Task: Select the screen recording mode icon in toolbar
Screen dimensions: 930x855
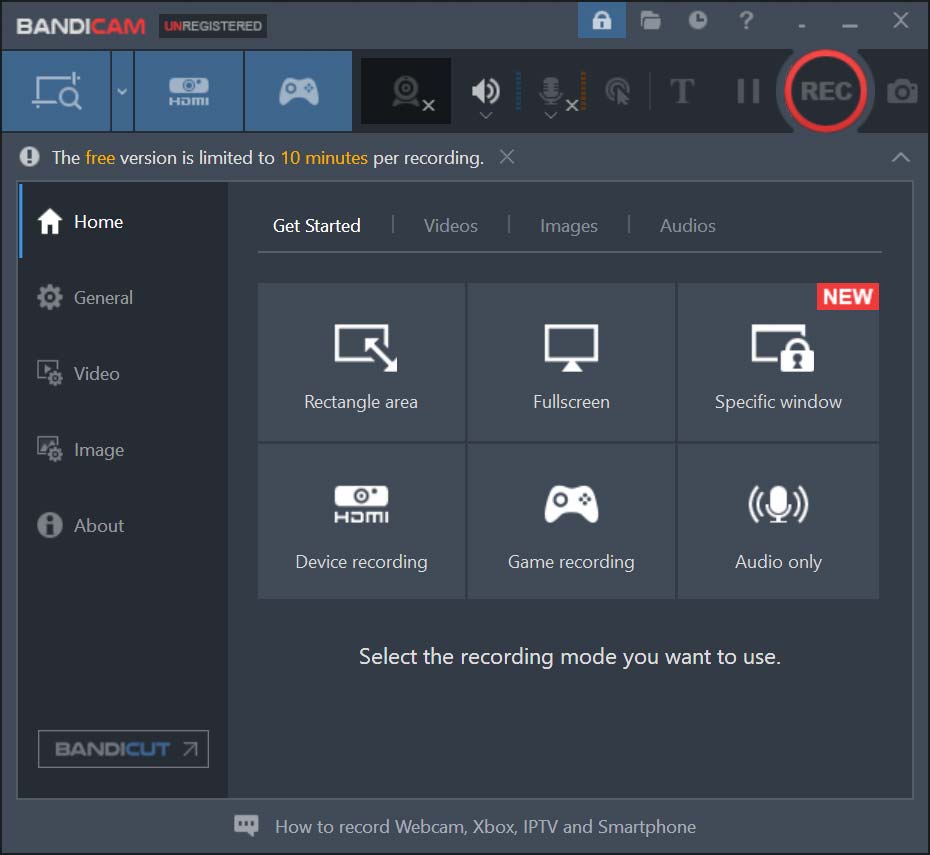Action: coord(56,91)
